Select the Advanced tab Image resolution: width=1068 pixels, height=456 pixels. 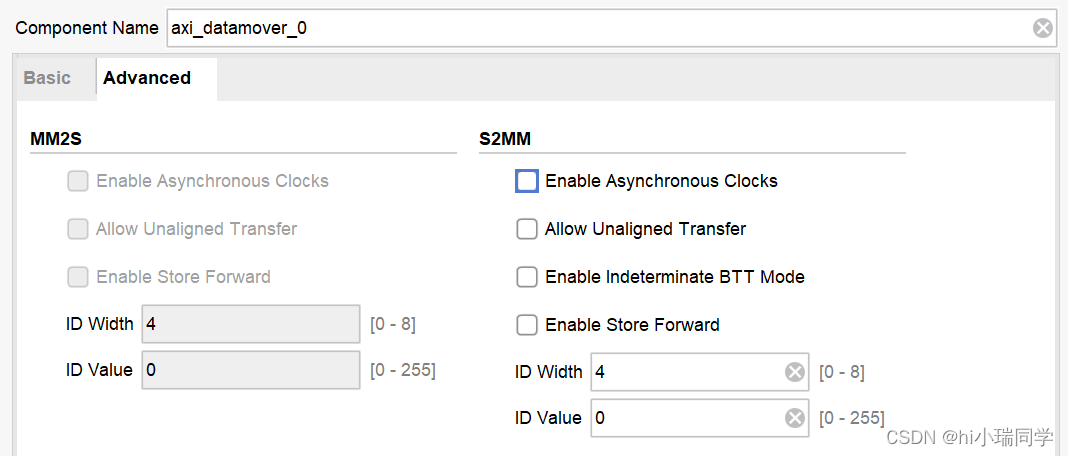pos(147,78)
